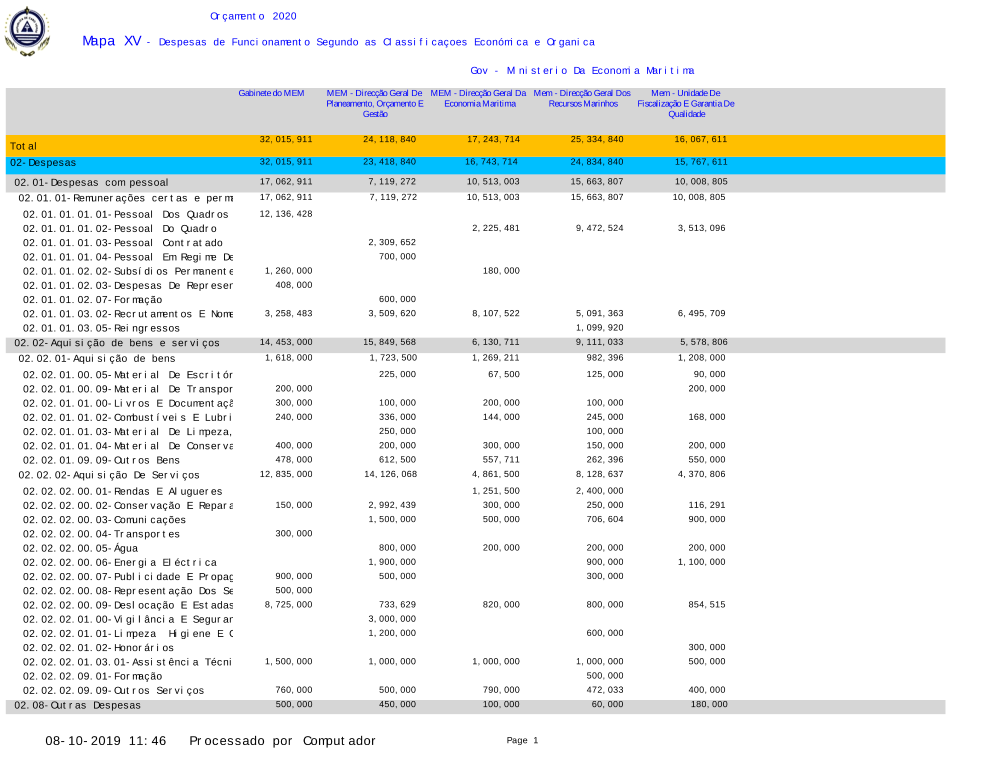Select the 02.02-Aquisição de bens e serviços row
This screenshot has height=773, width=1000.
coord(117,343)
